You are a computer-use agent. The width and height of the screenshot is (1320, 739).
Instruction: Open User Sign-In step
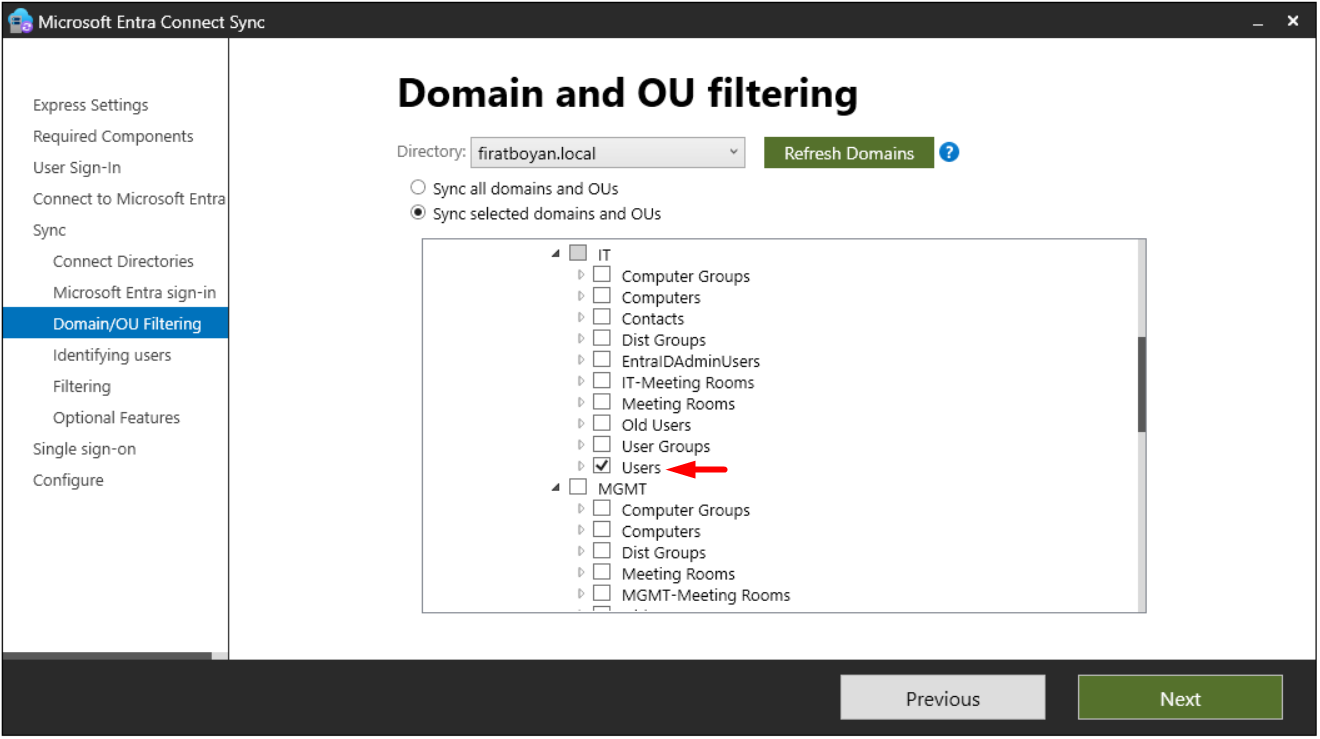tap(77, 167)
